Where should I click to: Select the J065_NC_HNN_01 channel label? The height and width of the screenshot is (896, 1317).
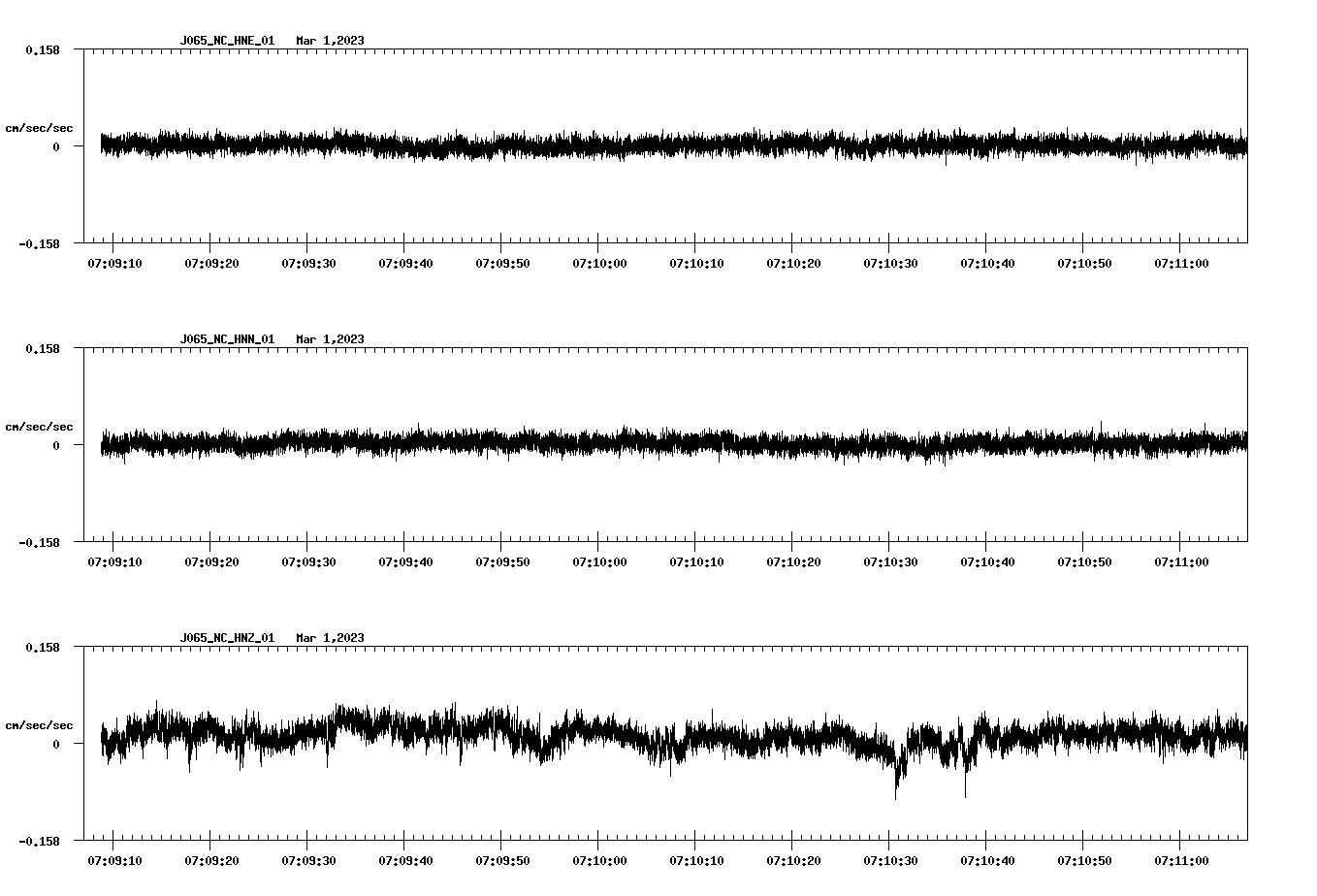click(x=226, y=339)
